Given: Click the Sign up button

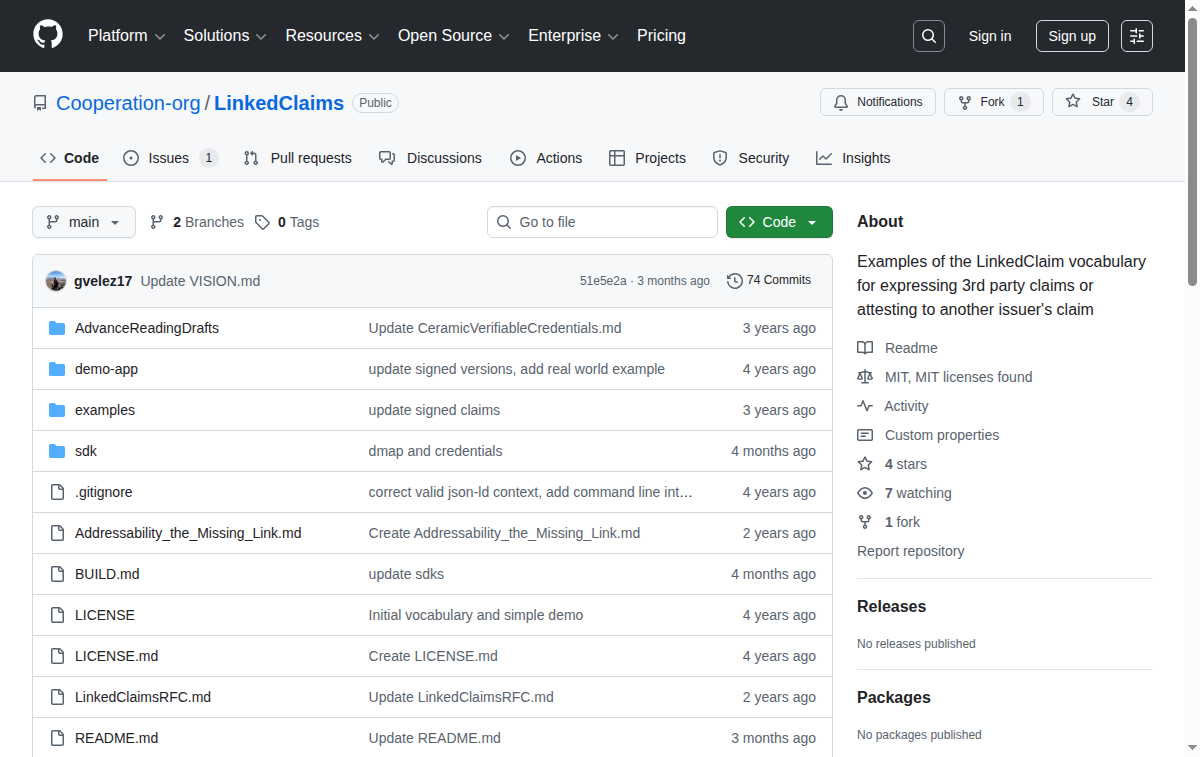Looking at the screenshot, I should pos(1072,35).
